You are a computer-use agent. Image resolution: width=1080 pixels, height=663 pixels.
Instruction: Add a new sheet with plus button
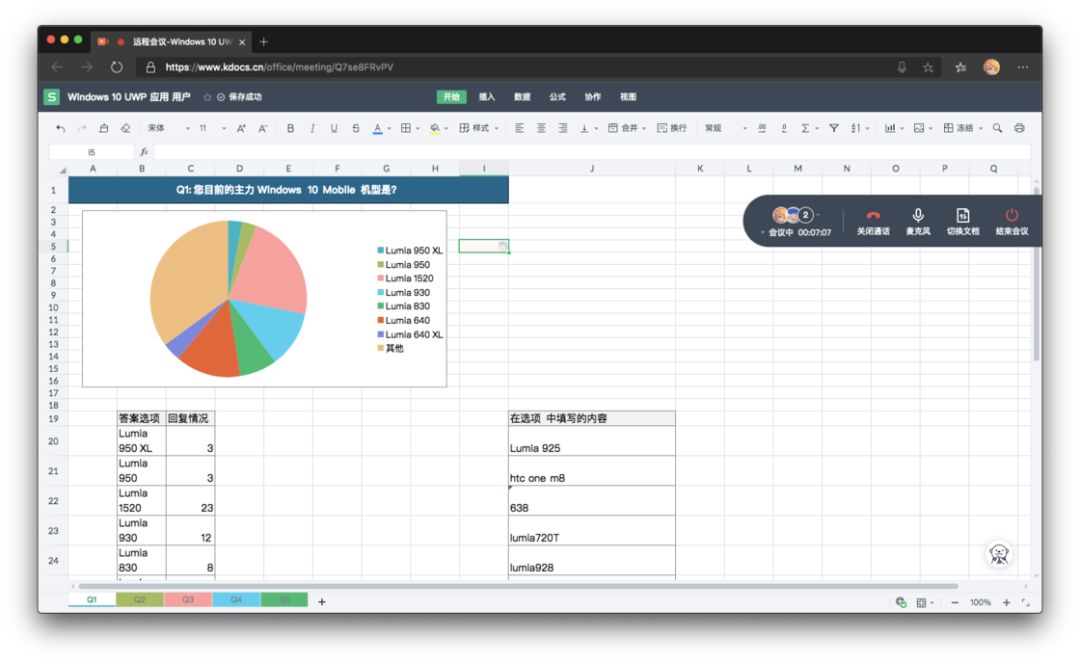[322, 602]
